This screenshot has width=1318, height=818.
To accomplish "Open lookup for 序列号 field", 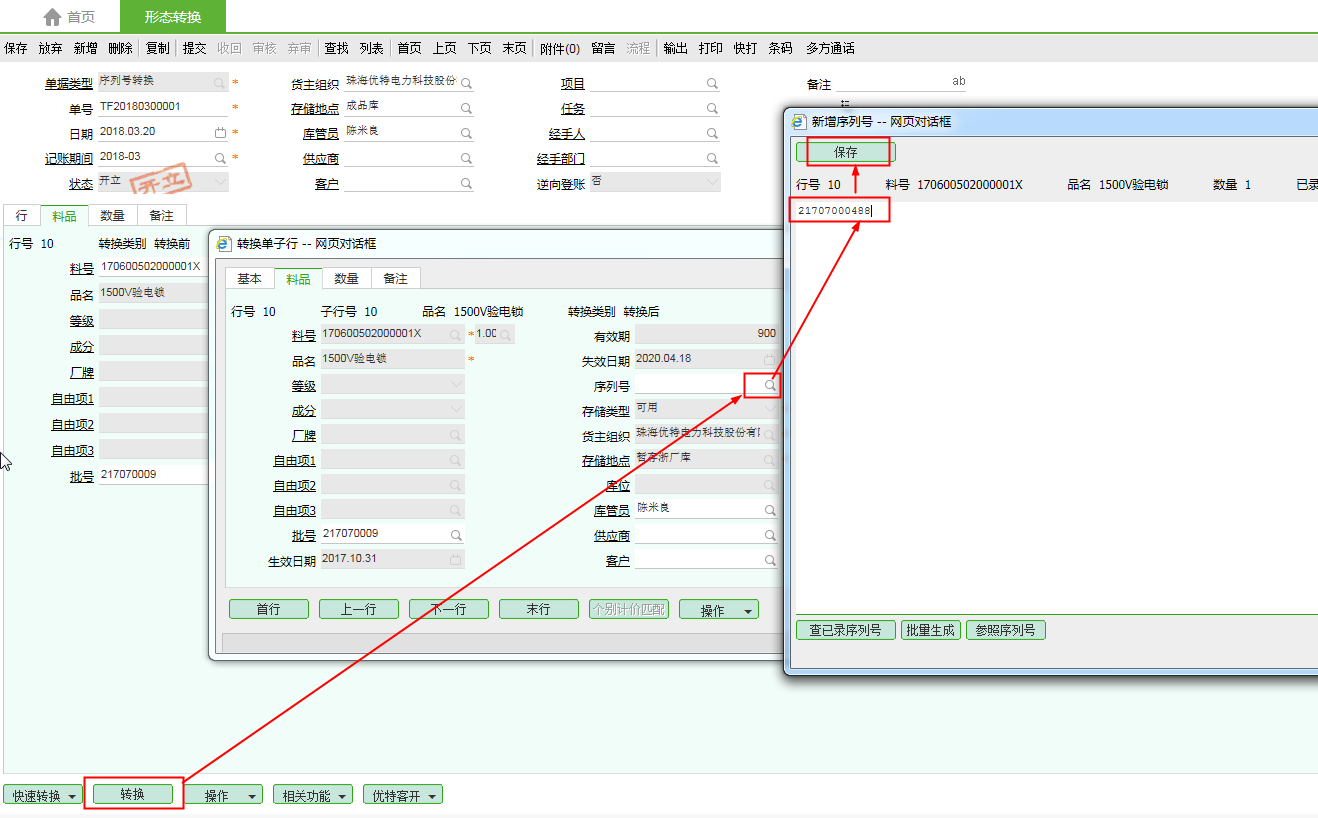I will (x=770, y=385).
